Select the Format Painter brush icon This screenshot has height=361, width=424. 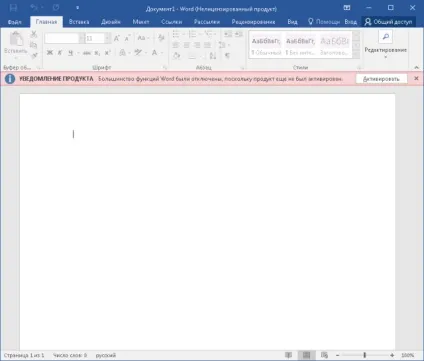pos(34,56)
